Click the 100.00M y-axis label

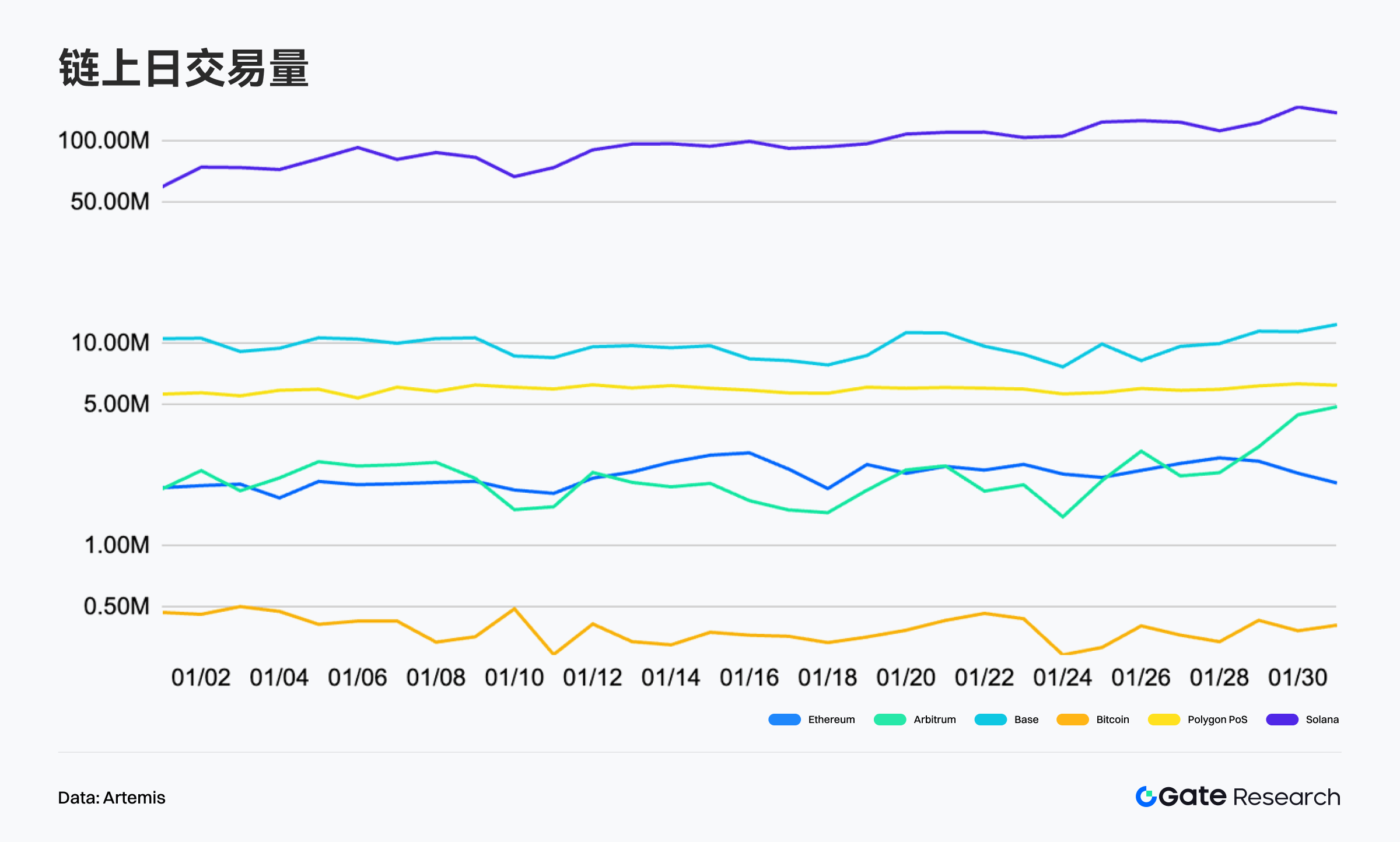pyautogui.click(x=104, y=141)
